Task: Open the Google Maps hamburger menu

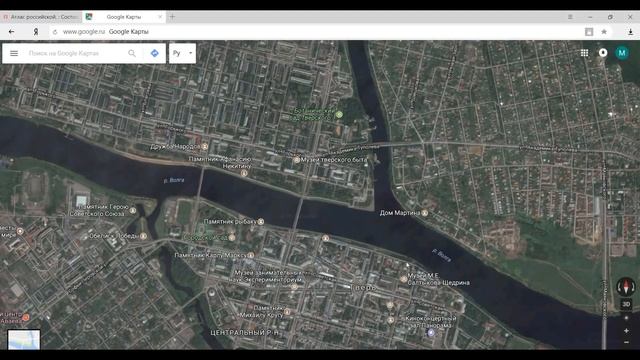Action: click(x=14, y=53)
